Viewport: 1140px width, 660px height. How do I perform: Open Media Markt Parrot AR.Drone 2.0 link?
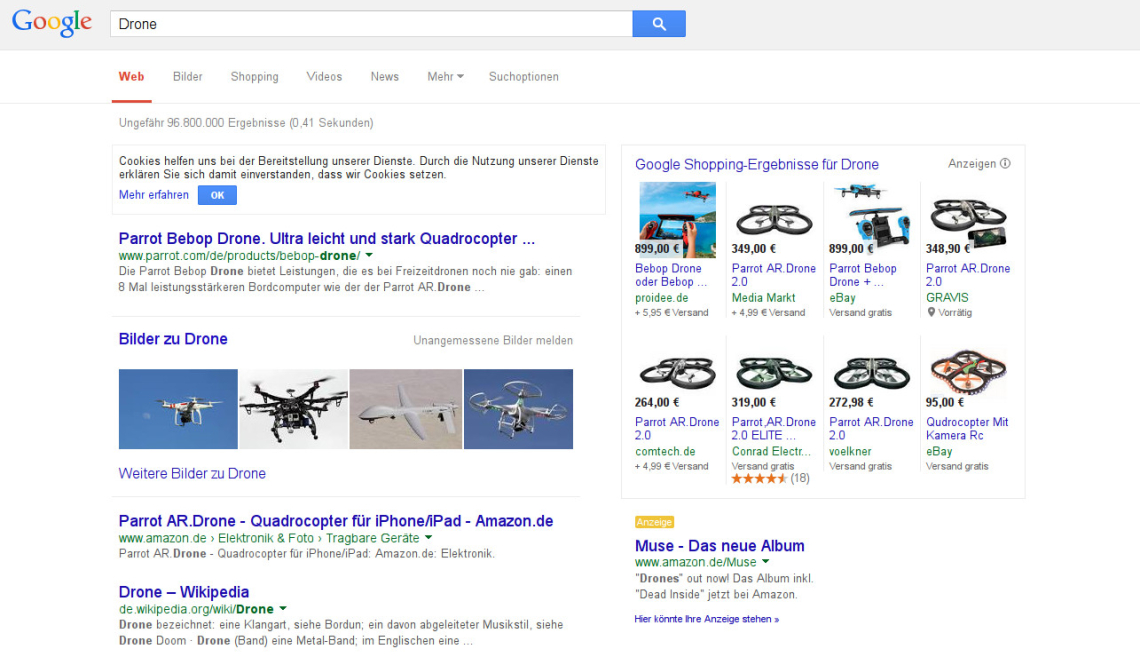coord(774,275)
